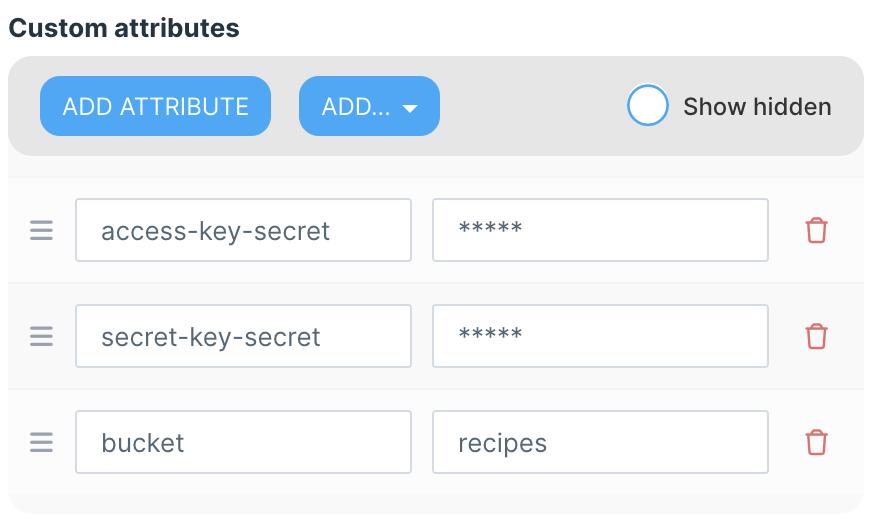Image resolution: width=878 pixels, height=528 pixels.
Task: Edit the recipes value field
Action: point(600,442)
